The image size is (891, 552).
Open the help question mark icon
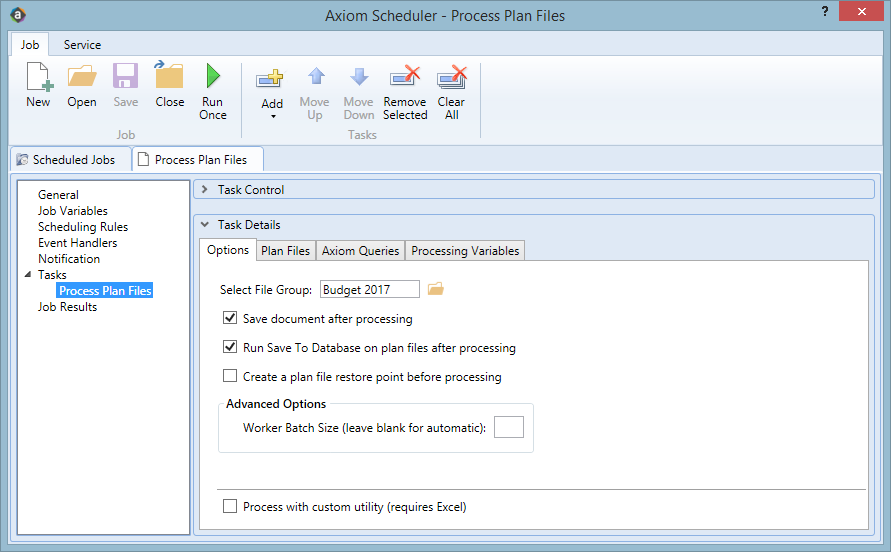[825, 11]
